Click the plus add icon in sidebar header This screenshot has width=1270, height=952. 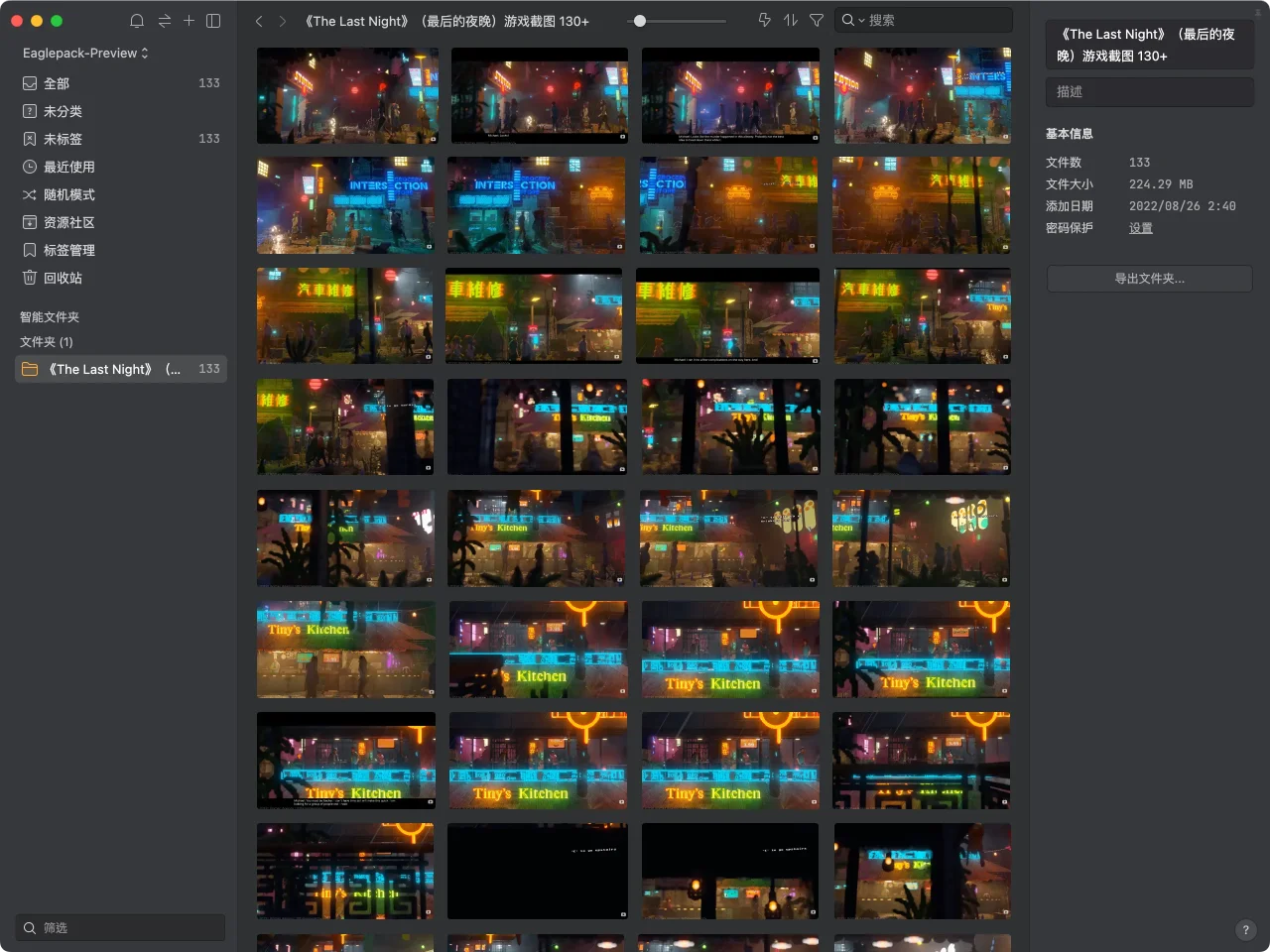[x=189, y=21]
